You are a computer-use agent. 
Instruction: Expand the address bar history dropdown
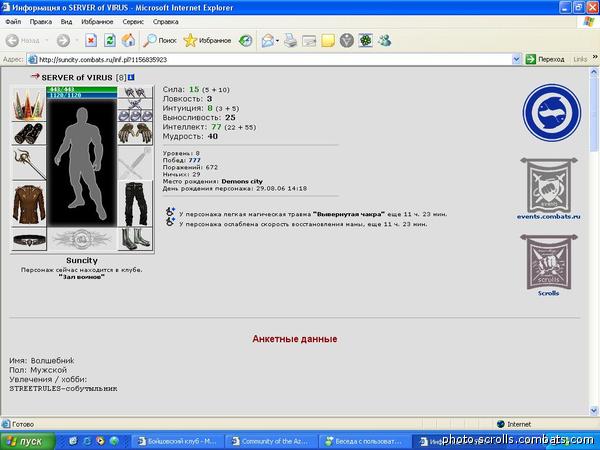(x=516, y=59)
